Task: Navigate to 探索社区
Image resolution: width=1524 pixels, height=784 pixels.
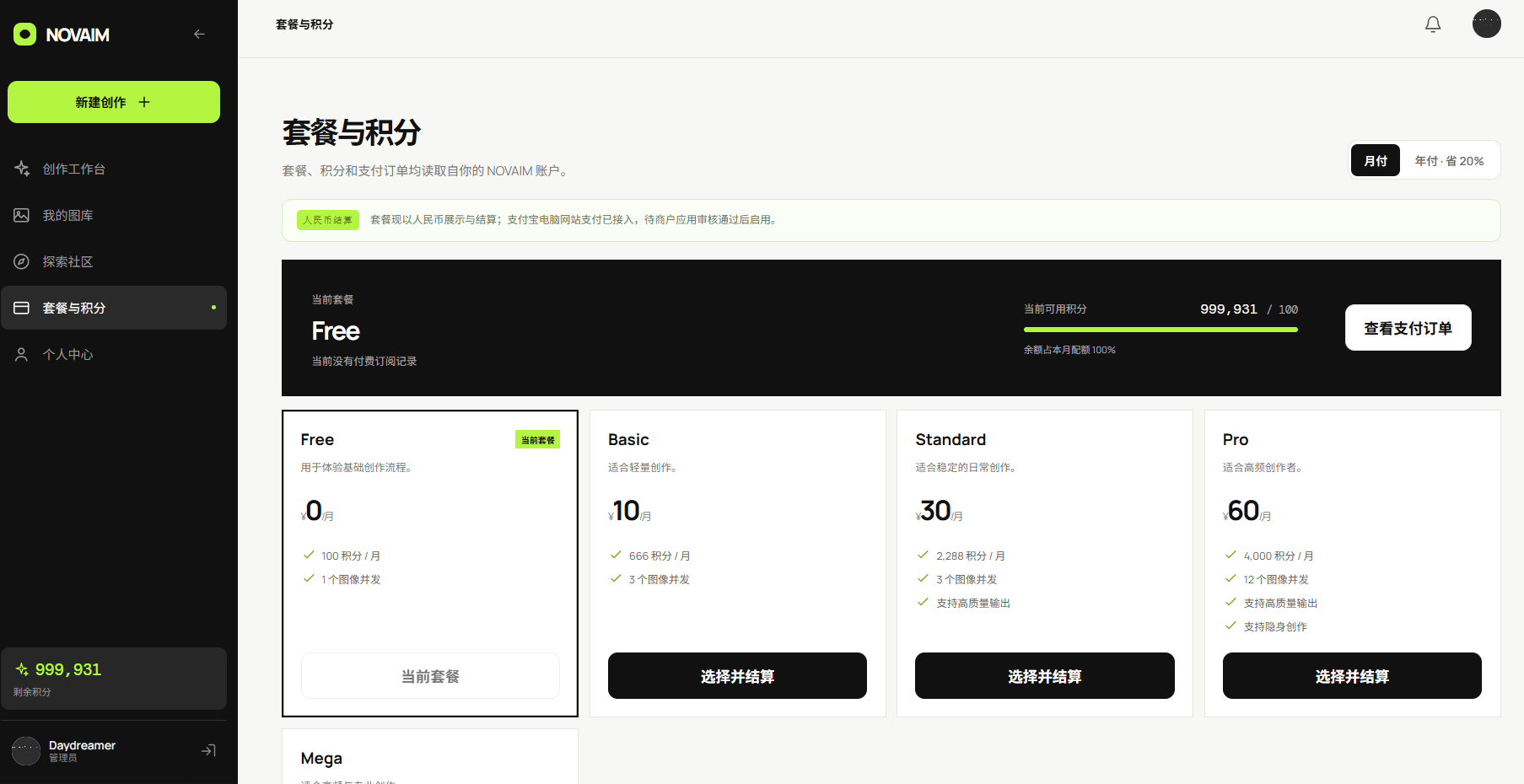Action: click(114, 261)
